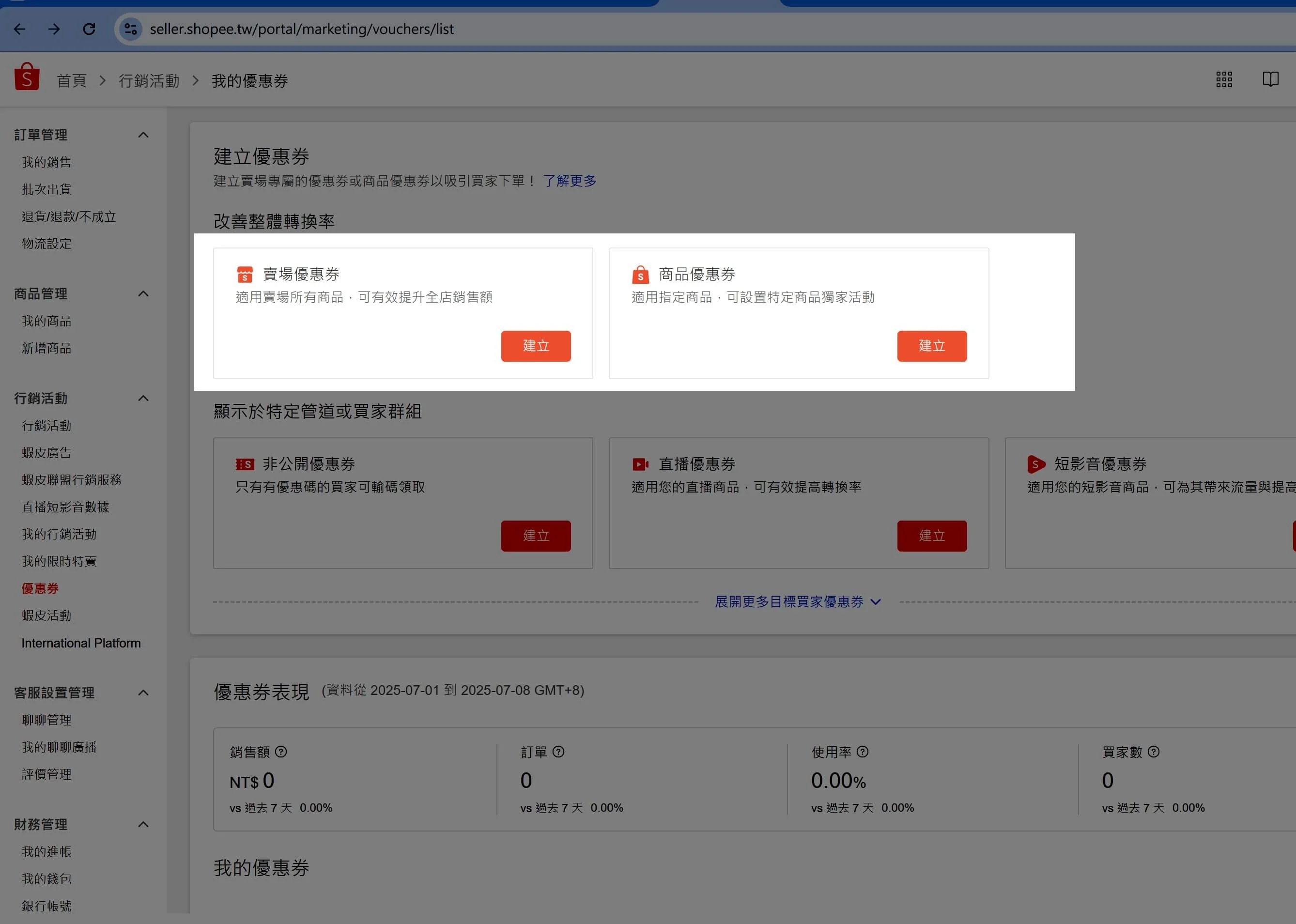1296x924 pixels.
Task: Open 蝦皮聯盟行銷服務 in sidebar
Action: click(72, 479)
